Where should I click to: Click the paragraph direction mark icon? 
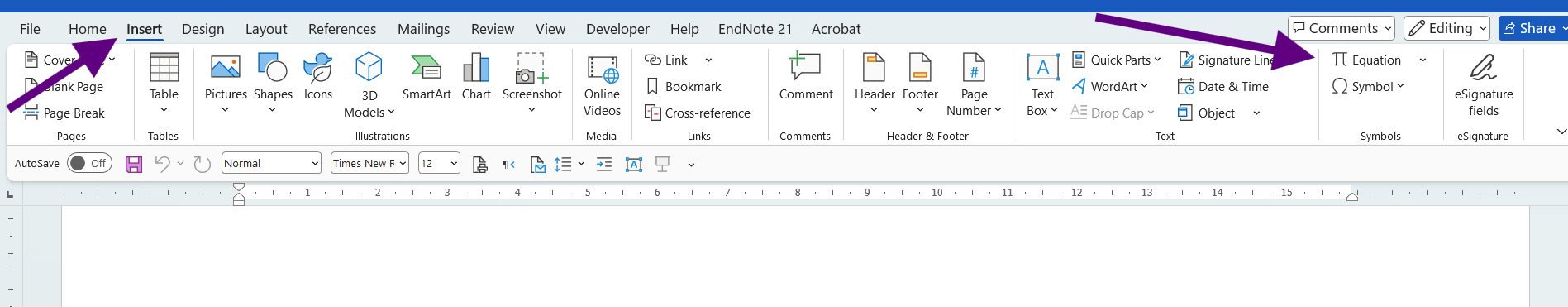point(508,164)
